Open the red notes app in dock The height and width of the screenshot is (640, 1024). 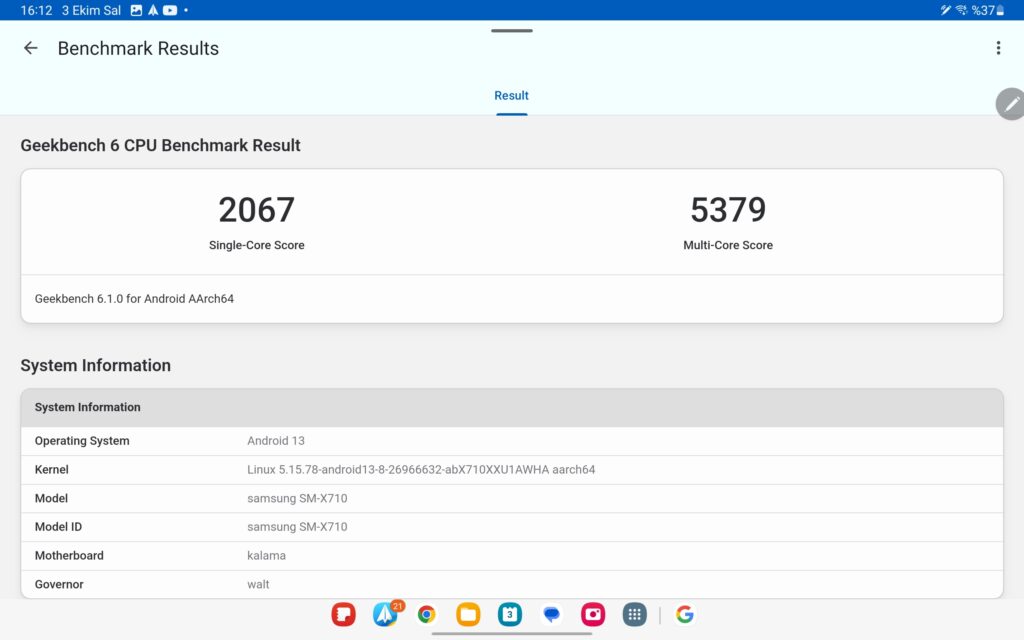tap(344, 615)
